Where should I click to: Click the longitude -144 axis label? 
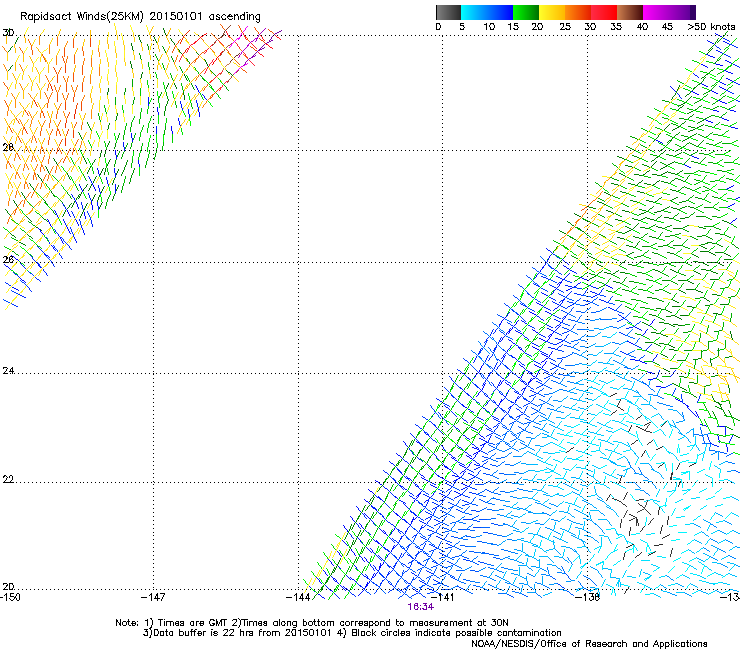click(x=298, y=597)
